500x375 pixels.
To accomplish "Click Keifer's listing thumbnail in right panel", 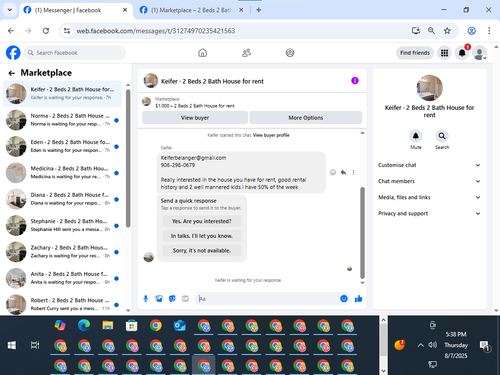I will coord(430,88).
